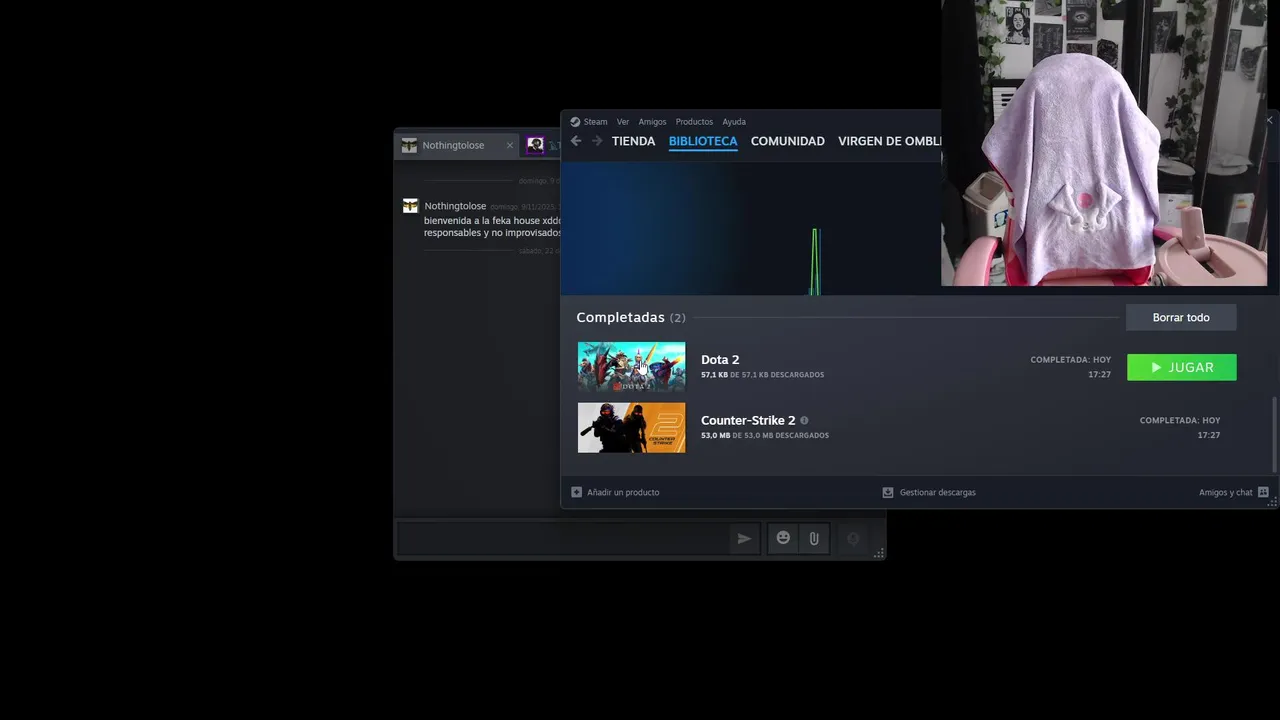
Task: Open the Amigos menu
Action: [652, 122]
